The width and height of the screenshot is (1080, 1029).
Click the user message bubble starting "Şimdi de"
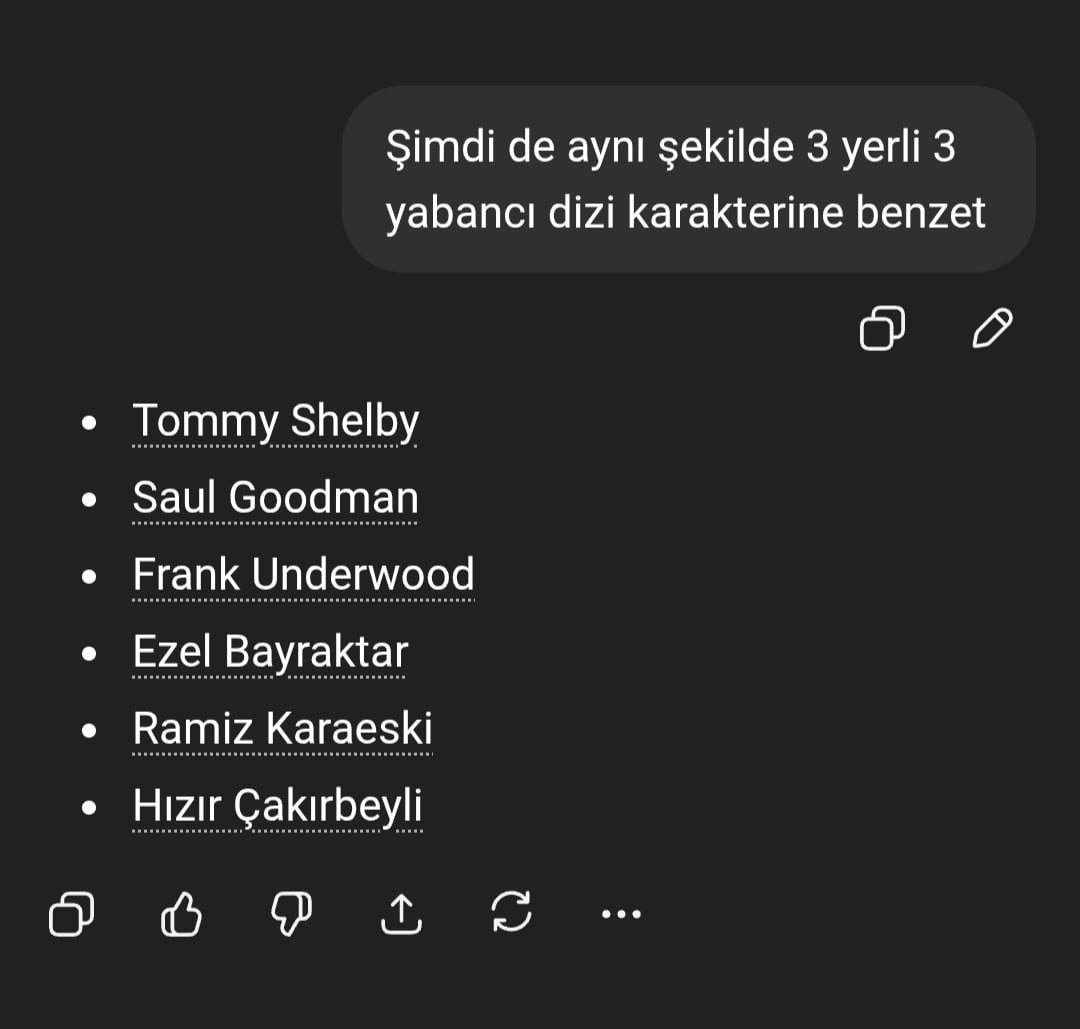click(688, 179)
